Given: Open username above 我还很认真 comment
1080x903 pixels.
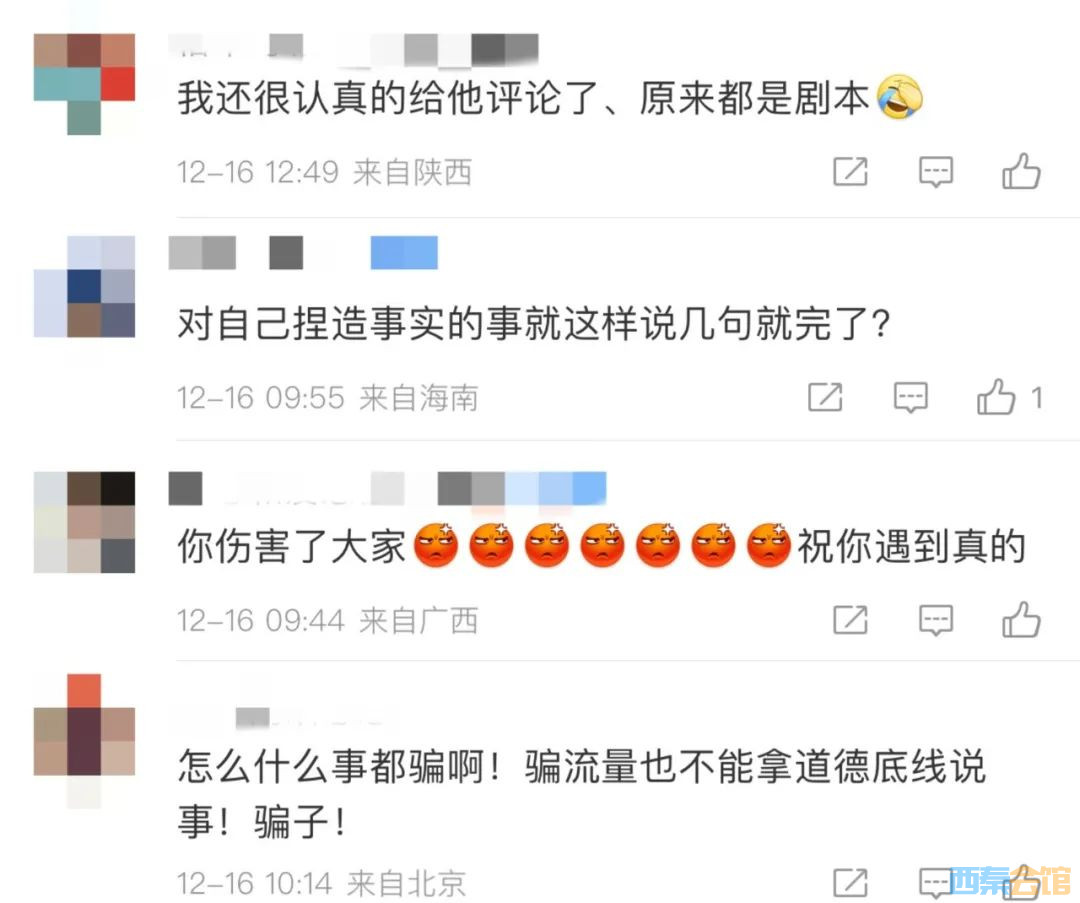Looking at the screenshot, I should click(354, 50).
